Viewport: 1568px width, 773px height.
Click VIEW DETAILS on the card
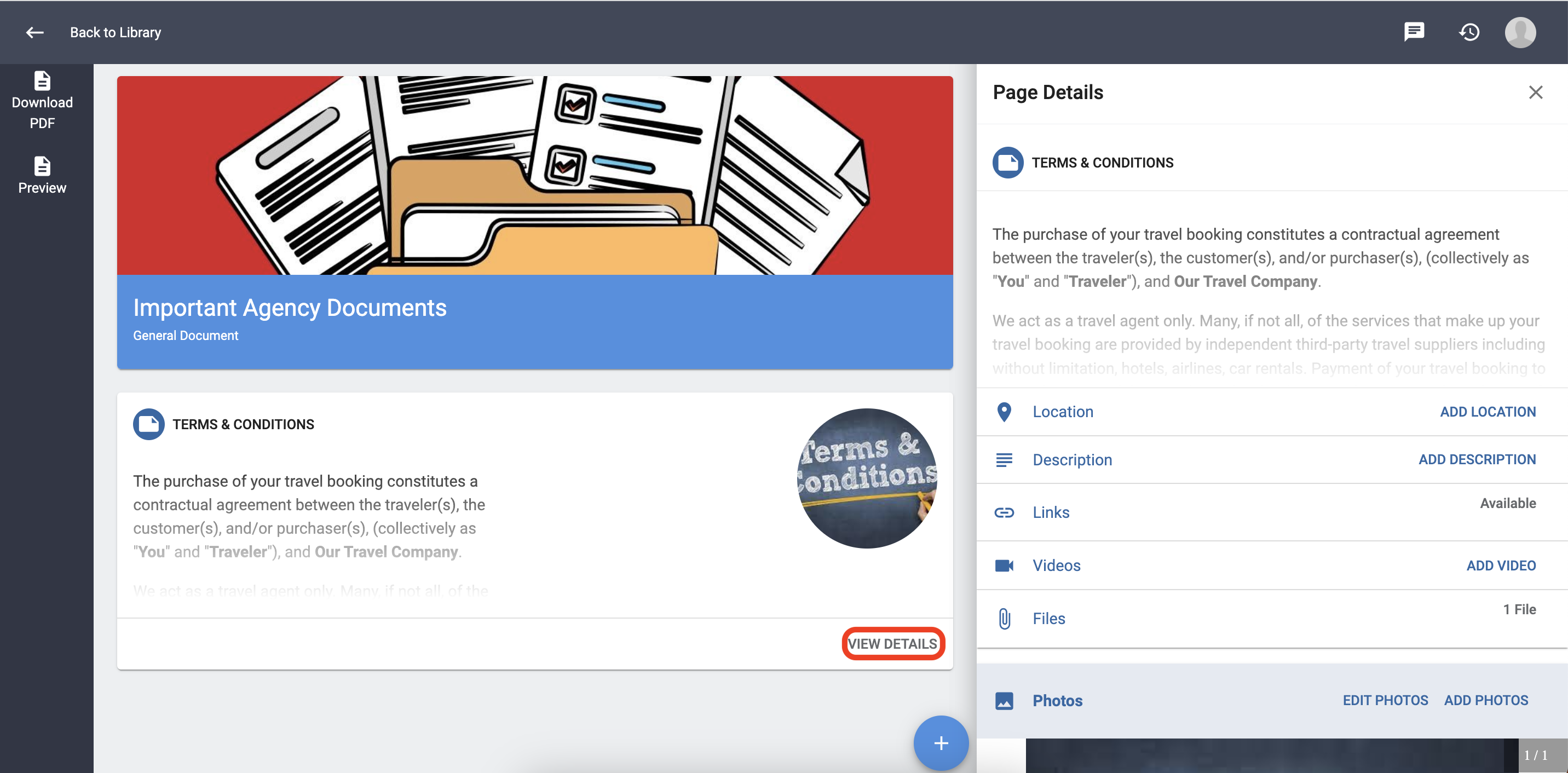pos(892,643)
